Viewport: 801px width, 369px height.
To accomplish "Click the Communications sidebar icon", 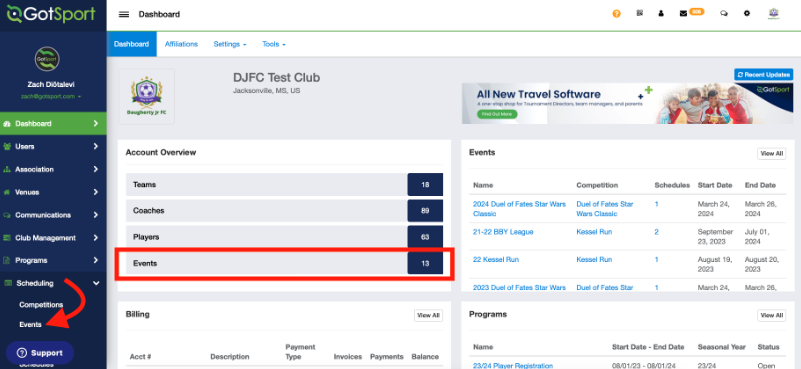I will pos(7,215).
